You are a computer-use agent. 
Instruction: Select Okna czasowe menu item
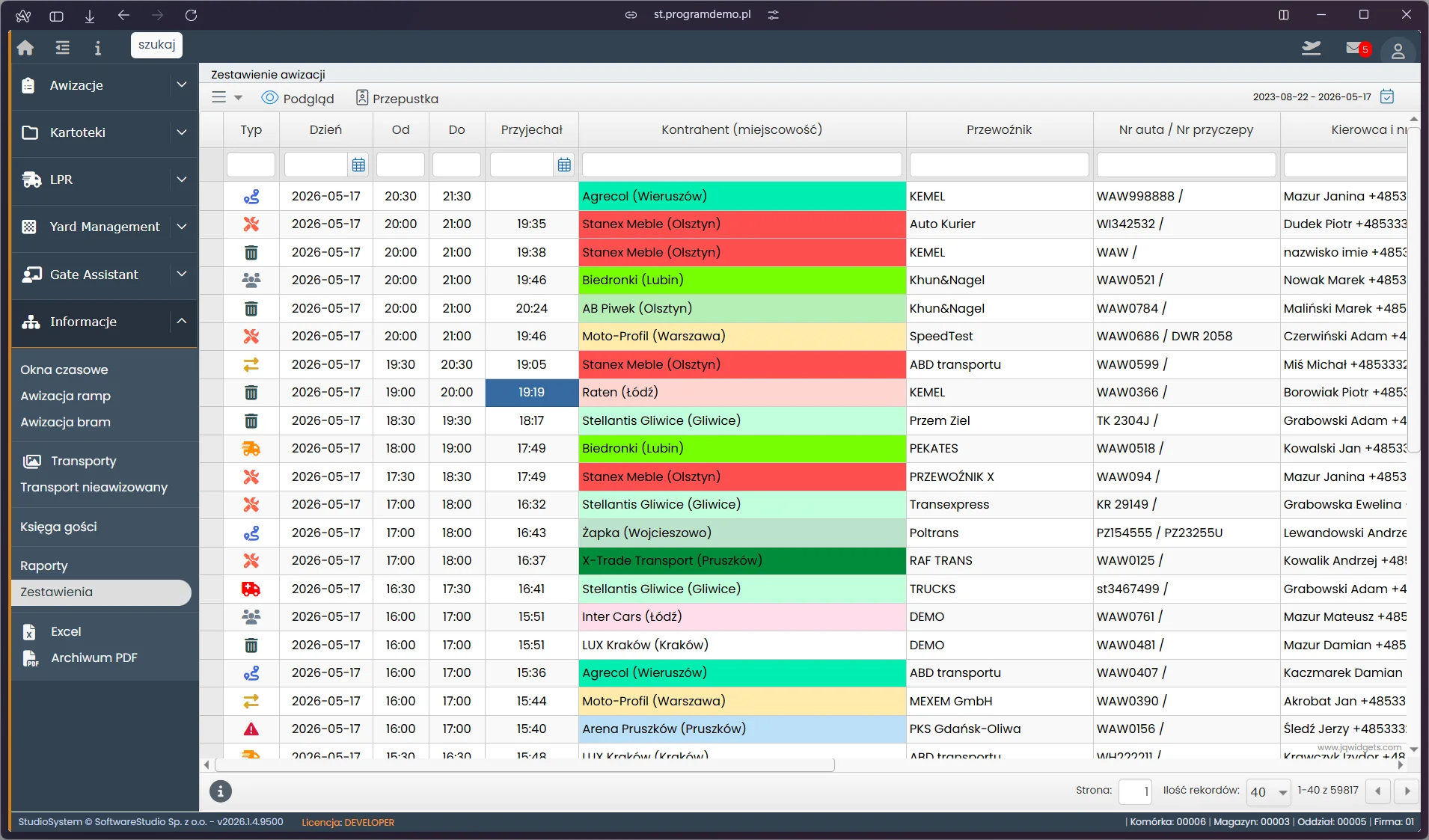point(64,370)
